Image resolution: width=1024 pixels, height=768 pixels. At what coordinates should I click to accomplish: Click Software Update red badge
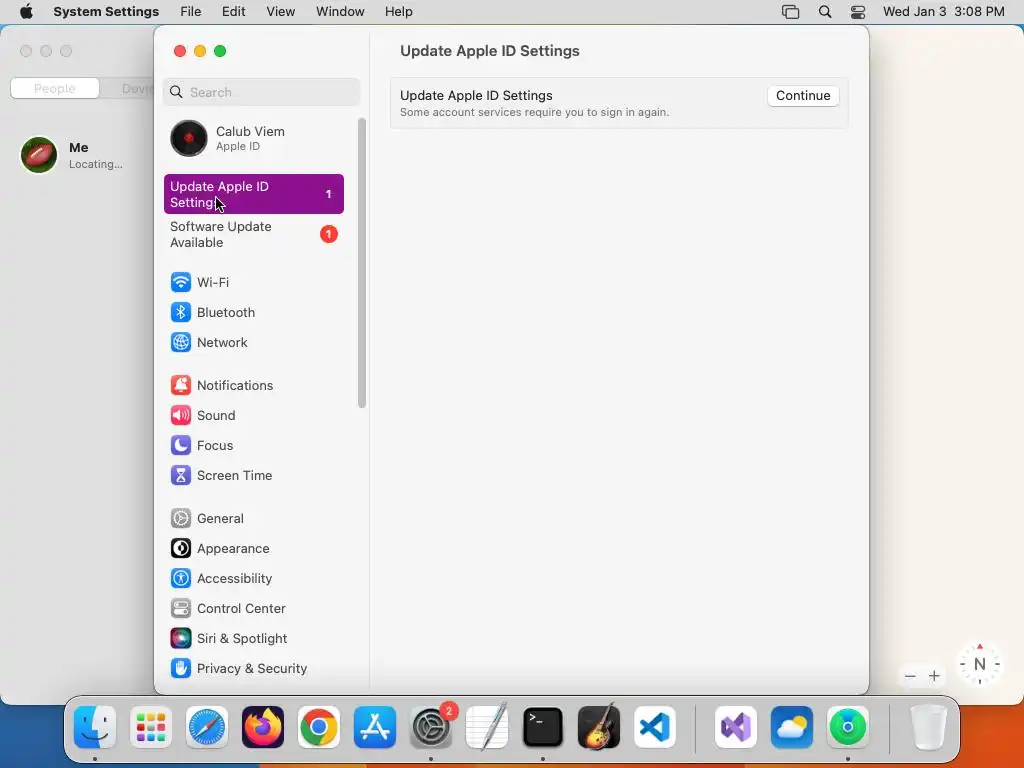click(x=328, y=234)
